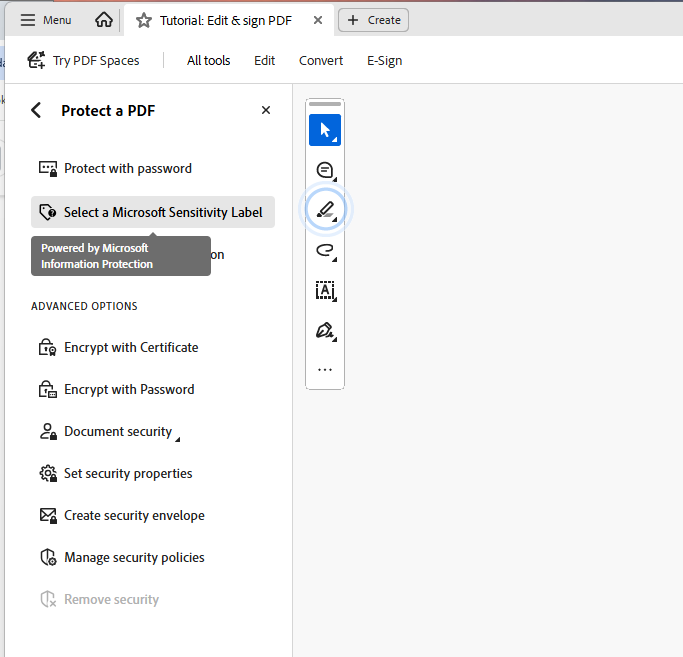Go to the Home view
Screen dimensions: 683x657
coord(104,20)
